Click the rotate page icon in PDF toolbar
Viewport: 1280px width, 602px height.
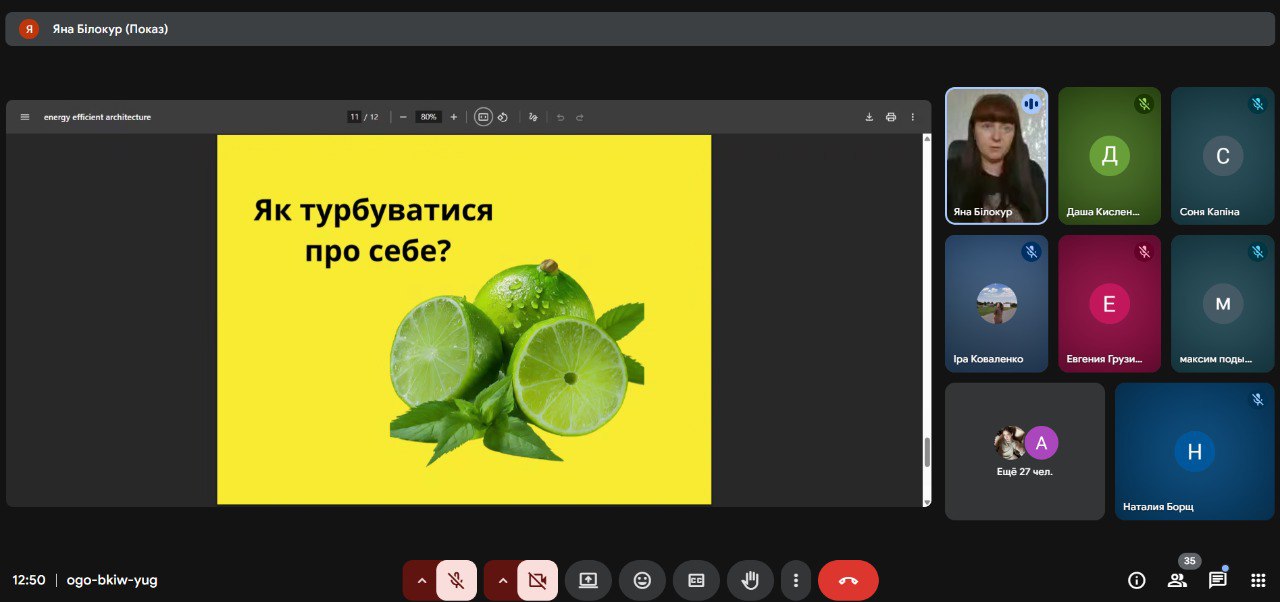pos(503,117)
